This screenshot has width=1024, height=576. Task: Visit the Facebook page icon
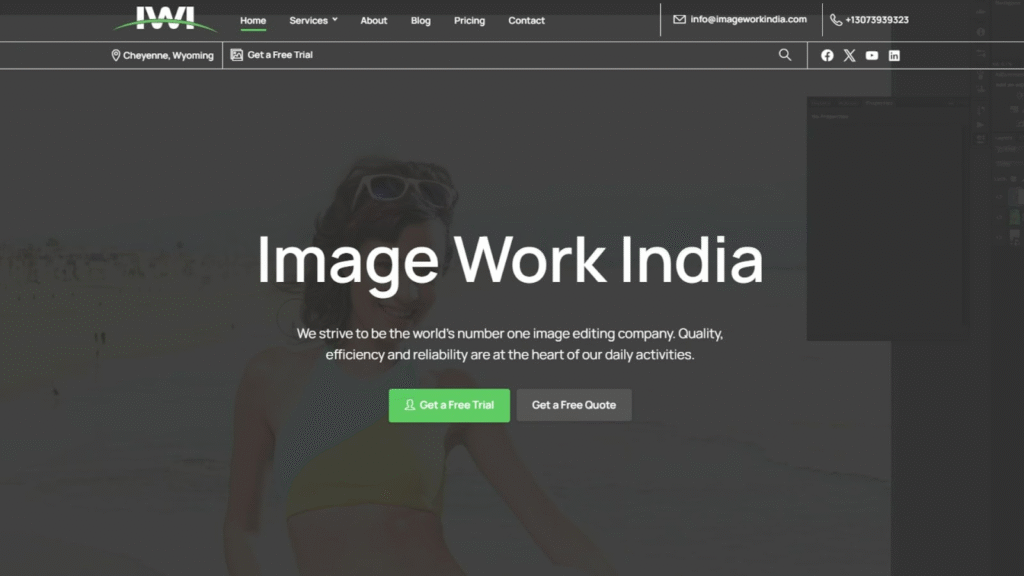[827, 56]
